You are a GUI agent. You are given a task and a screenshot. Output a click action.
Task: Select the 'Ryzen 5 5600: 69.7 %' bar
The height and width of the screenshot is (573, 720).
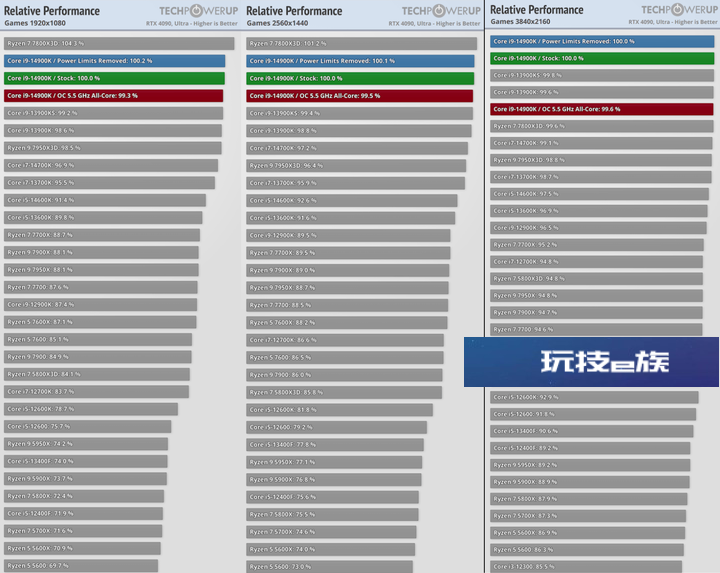tap(81, 567)
